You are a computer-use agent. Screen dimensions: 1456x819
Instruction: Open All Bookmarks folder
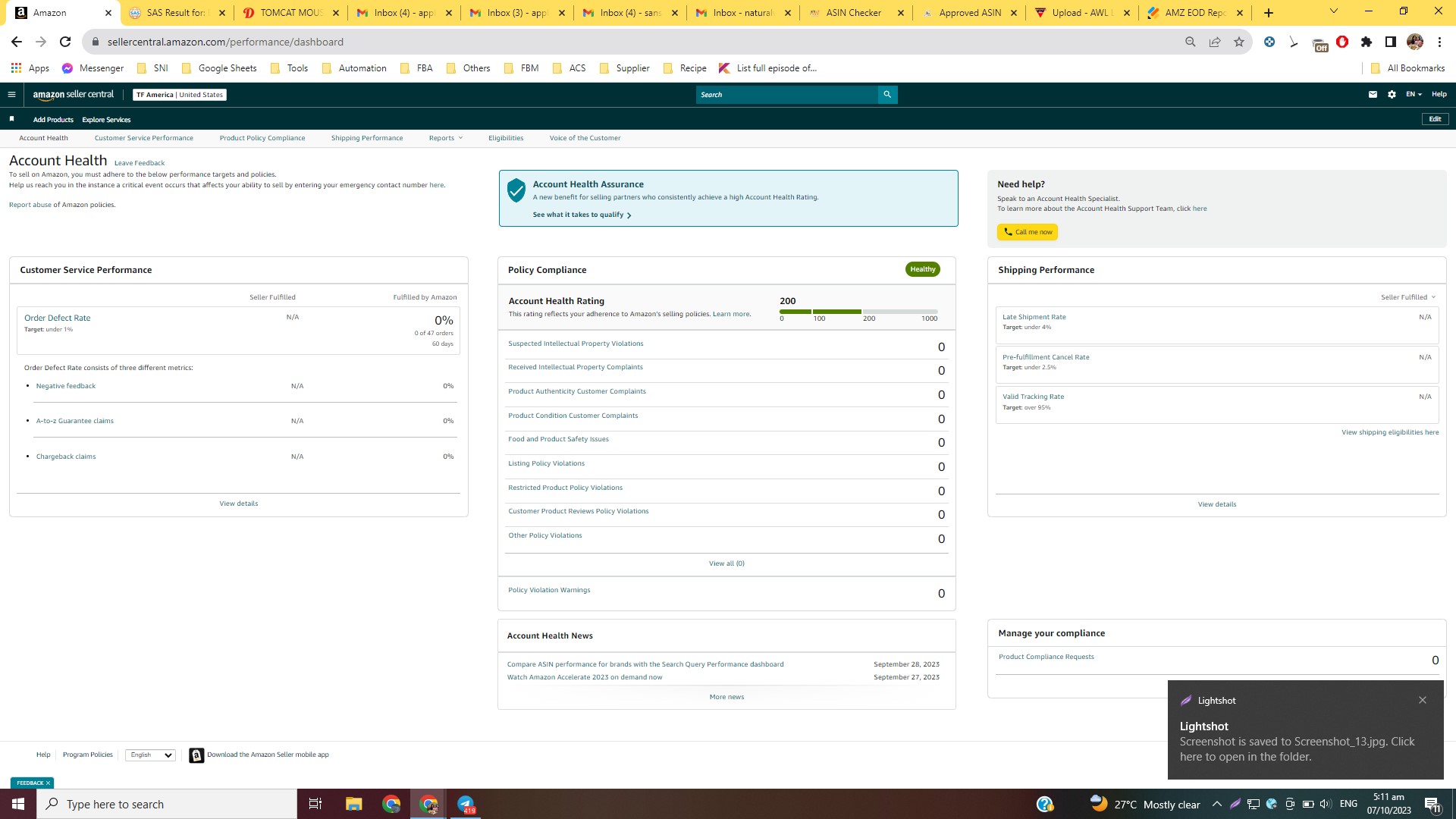[1407, 68]
